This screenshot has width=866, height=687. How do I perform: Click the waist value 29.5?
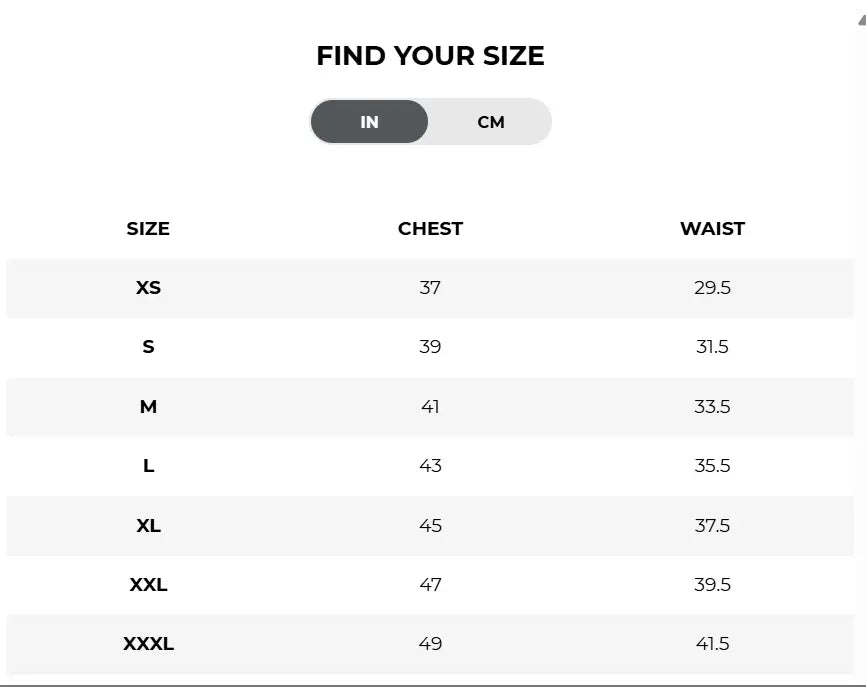[712, 288]
